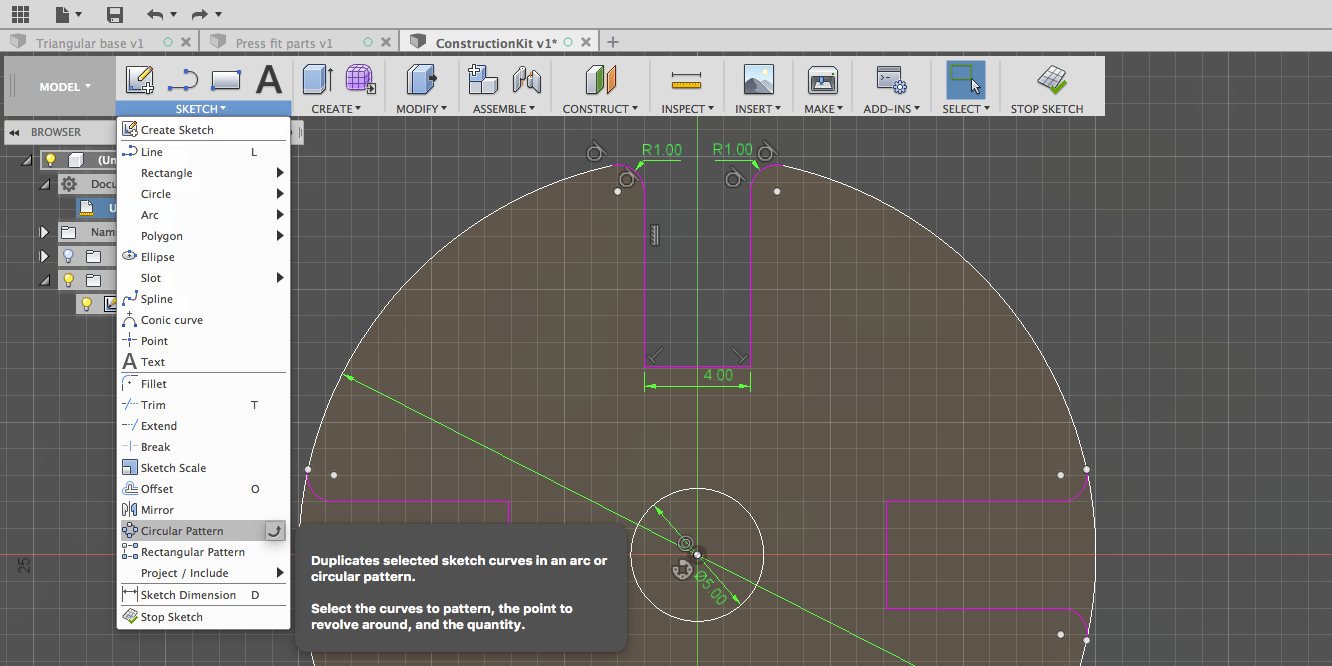Open the MODIFY dropdown
The image size is (1332, 666).
[421, 109]
